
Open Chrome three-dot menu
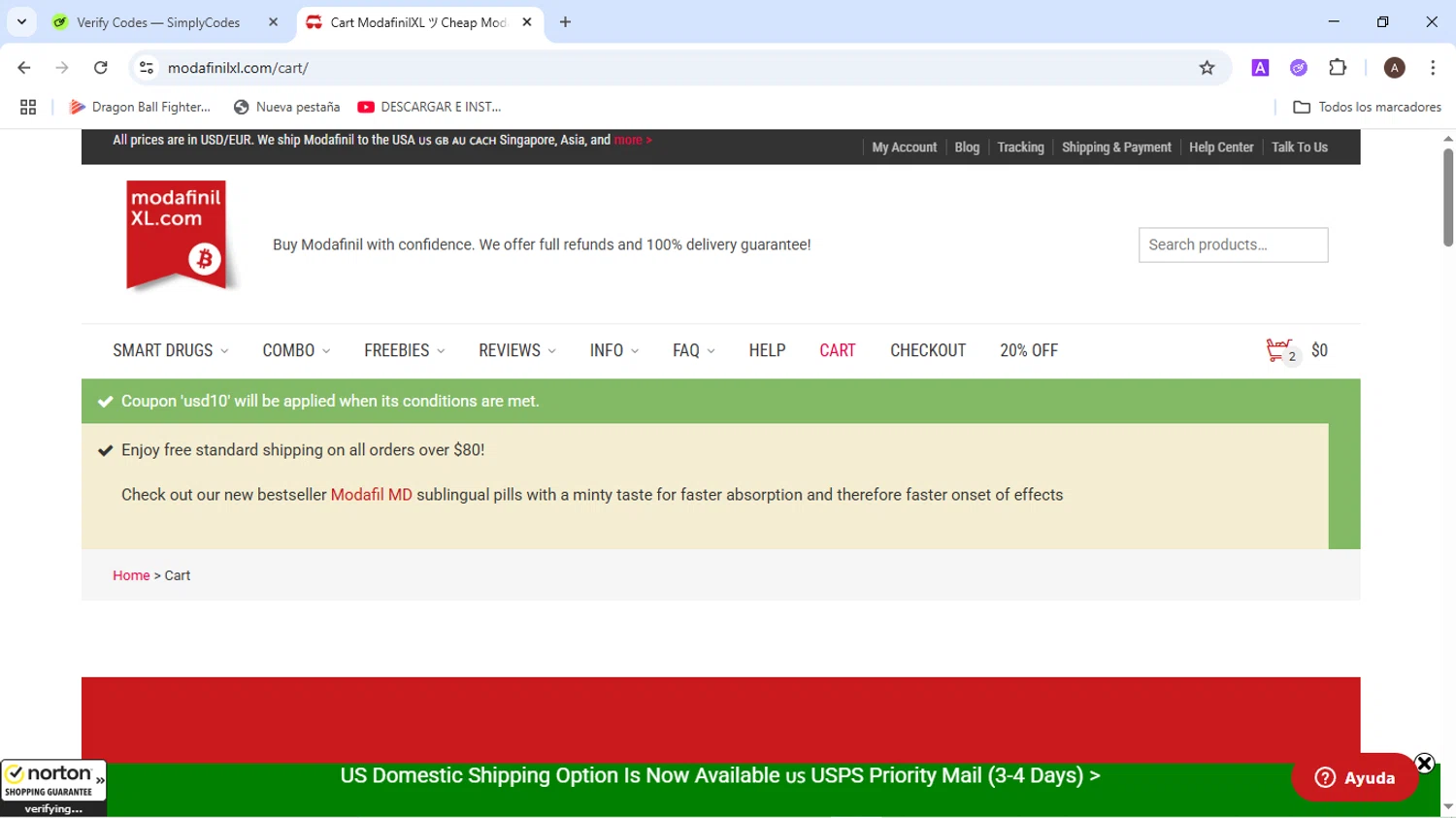[1433, 68]
